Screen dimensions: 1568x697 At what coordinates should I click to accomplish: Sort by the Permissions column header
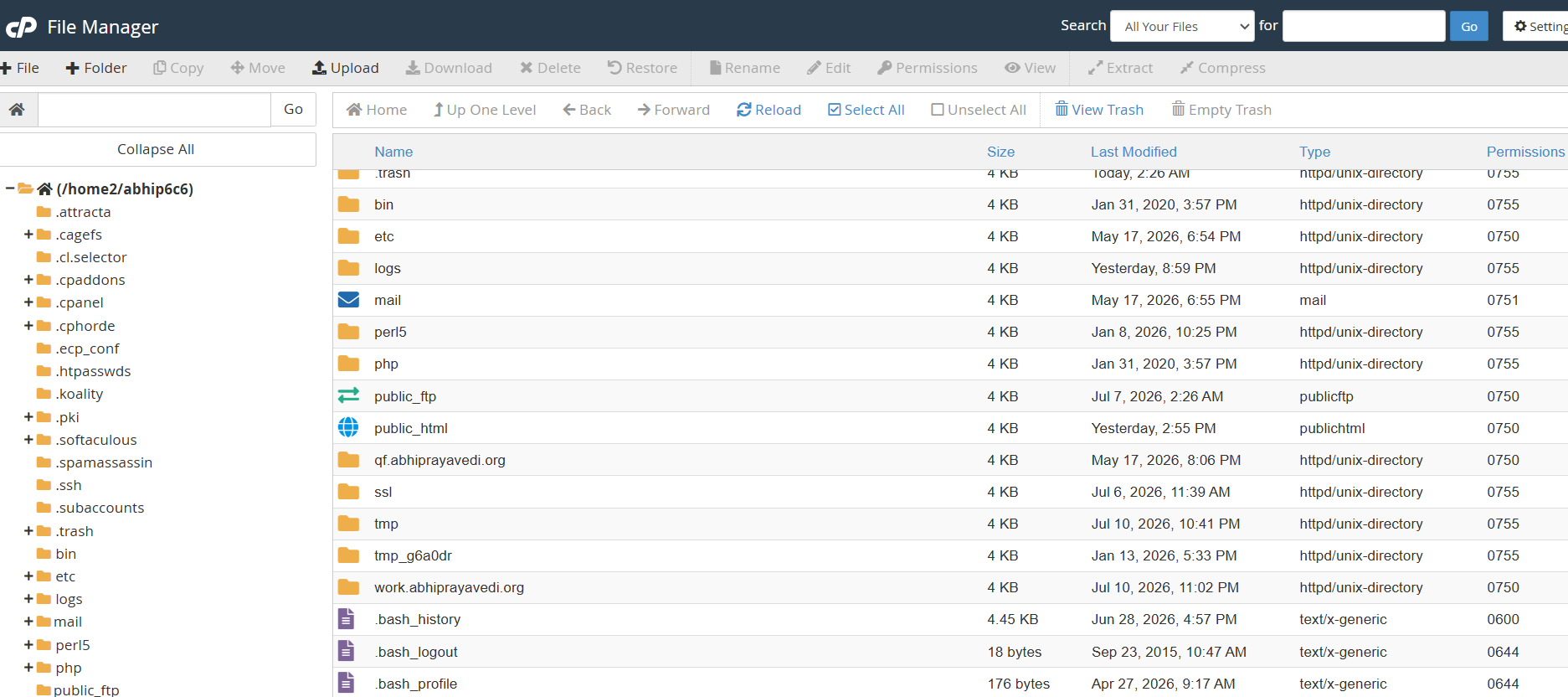[1525, 152]
